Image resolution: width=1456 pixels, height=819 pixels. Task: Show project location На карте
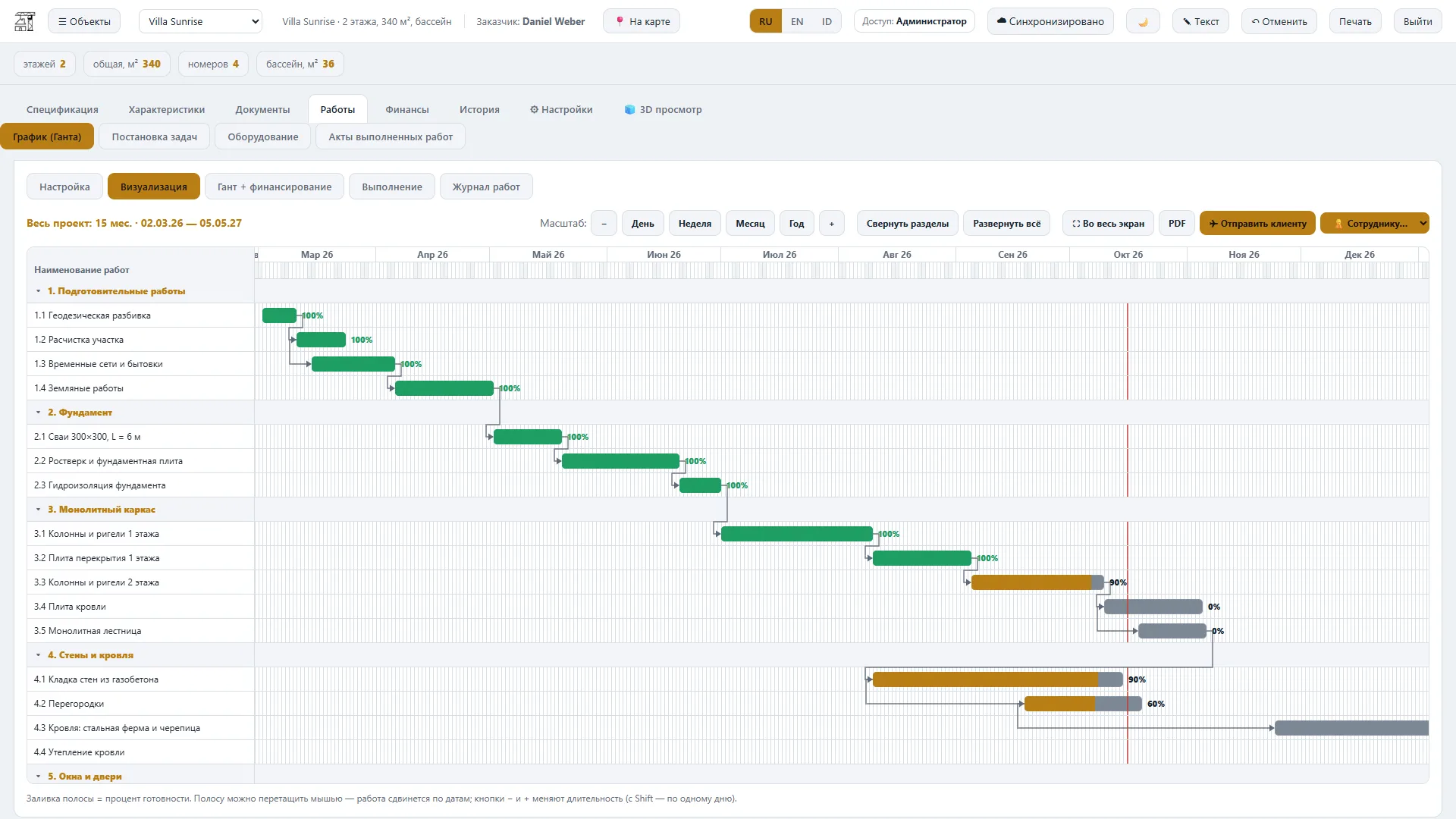coord(642,21)
